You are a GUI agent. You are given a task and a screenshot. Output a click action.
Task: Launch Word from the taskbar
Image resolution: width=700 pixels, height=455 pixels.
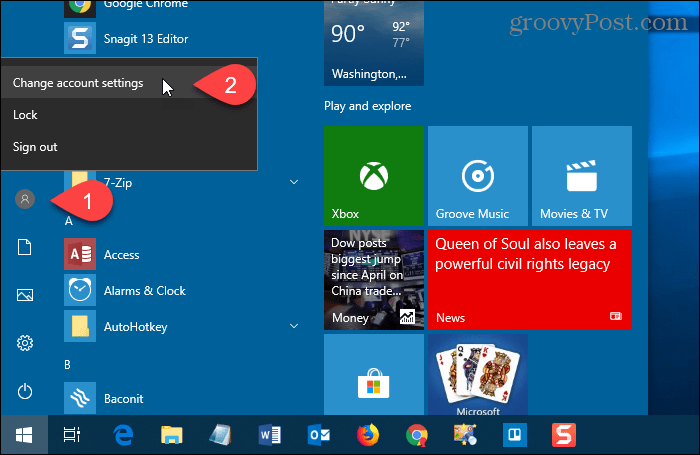coord(270,435)
